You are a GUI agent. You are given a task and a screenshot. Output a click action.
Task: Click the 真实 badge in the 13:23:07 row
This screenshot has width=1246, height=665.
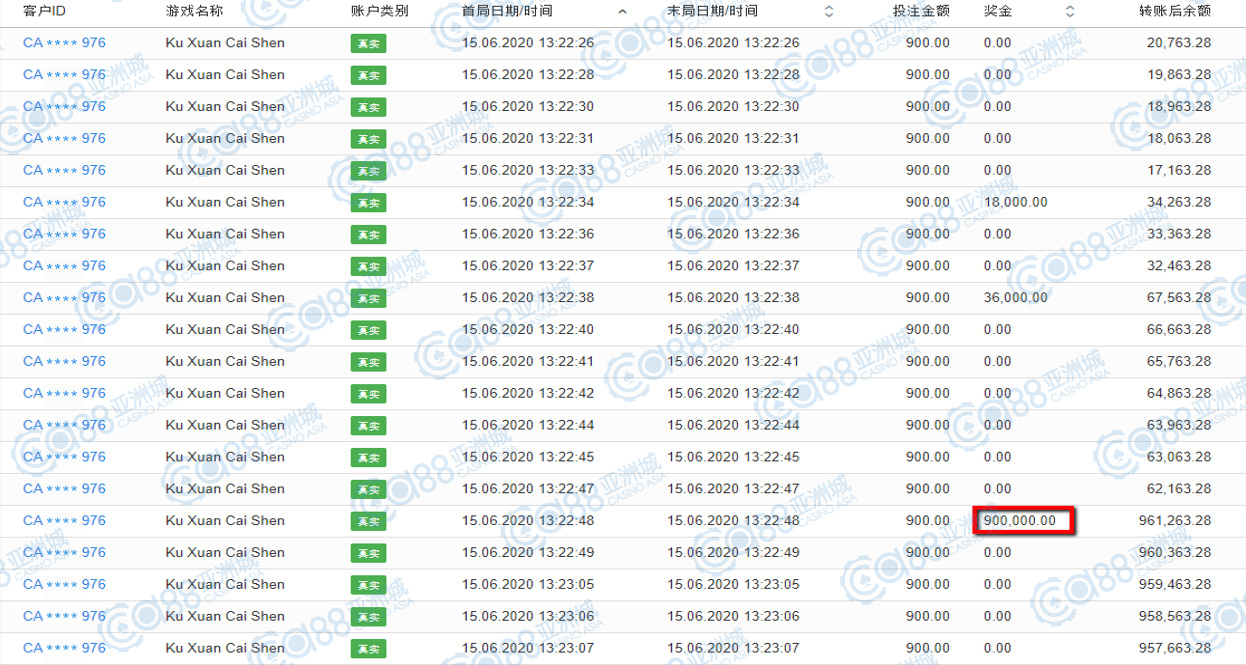[368, 649]
